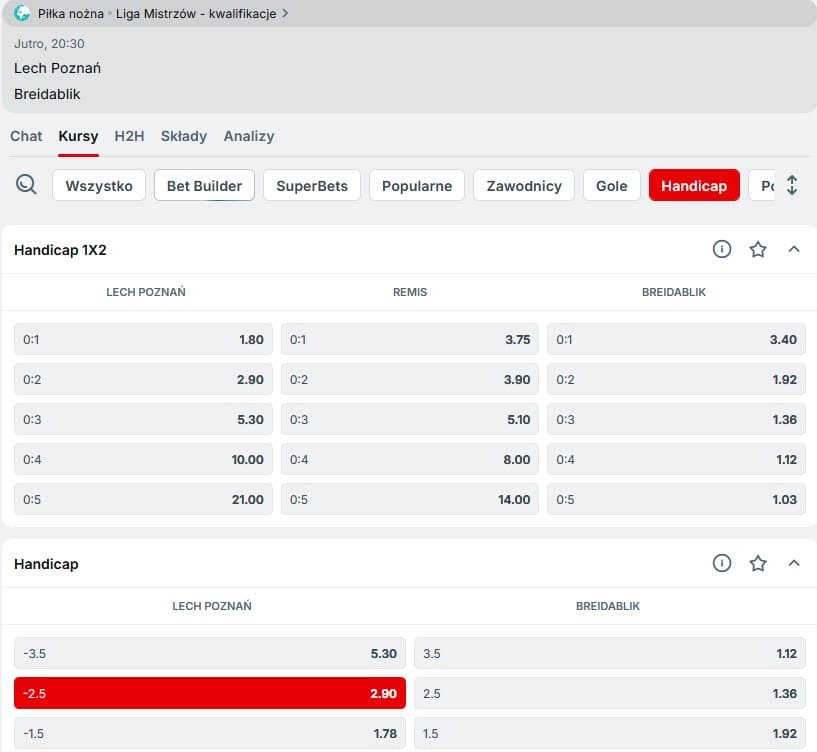Viewport: 817px width, 752px height.
Task: Pick Breidablik 2.5 handicap at 1.36
Action: pyautogui.click(x=610, y=693)
